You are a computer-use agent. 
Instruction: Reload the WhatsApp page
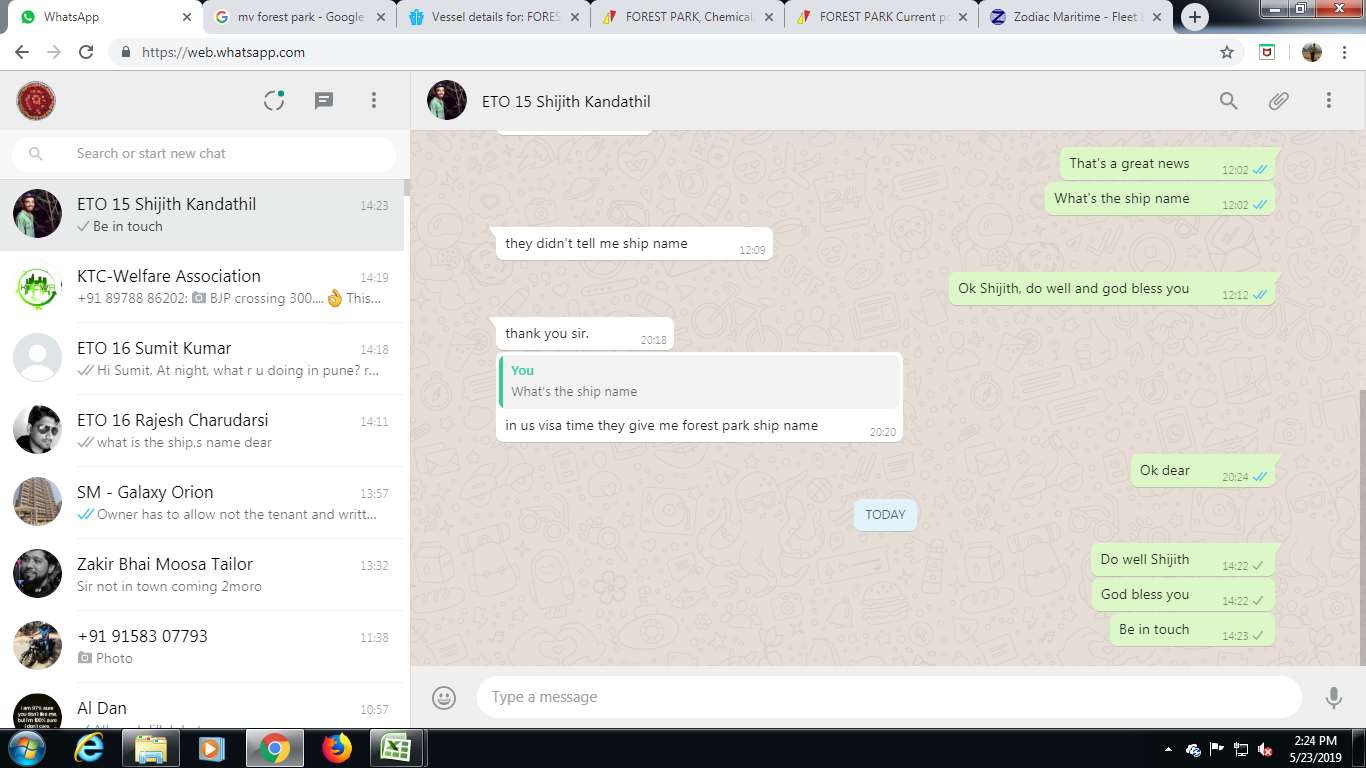point(86,52)
